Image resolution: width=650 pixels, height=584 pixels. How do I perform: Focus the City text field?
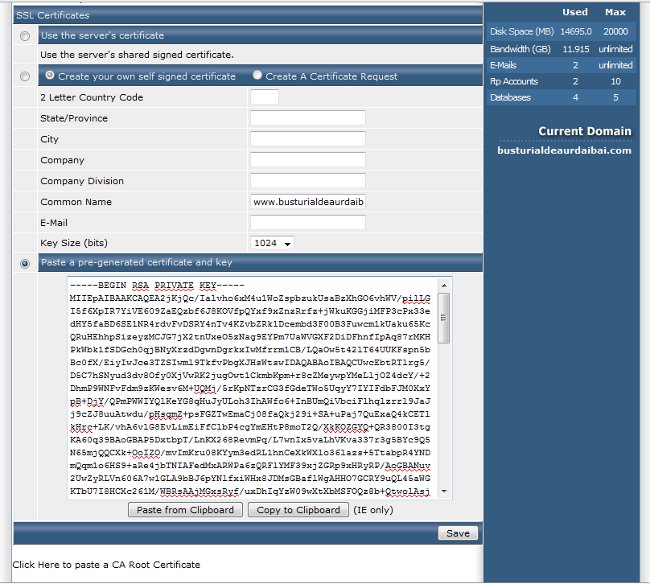[x=307, y=139]
